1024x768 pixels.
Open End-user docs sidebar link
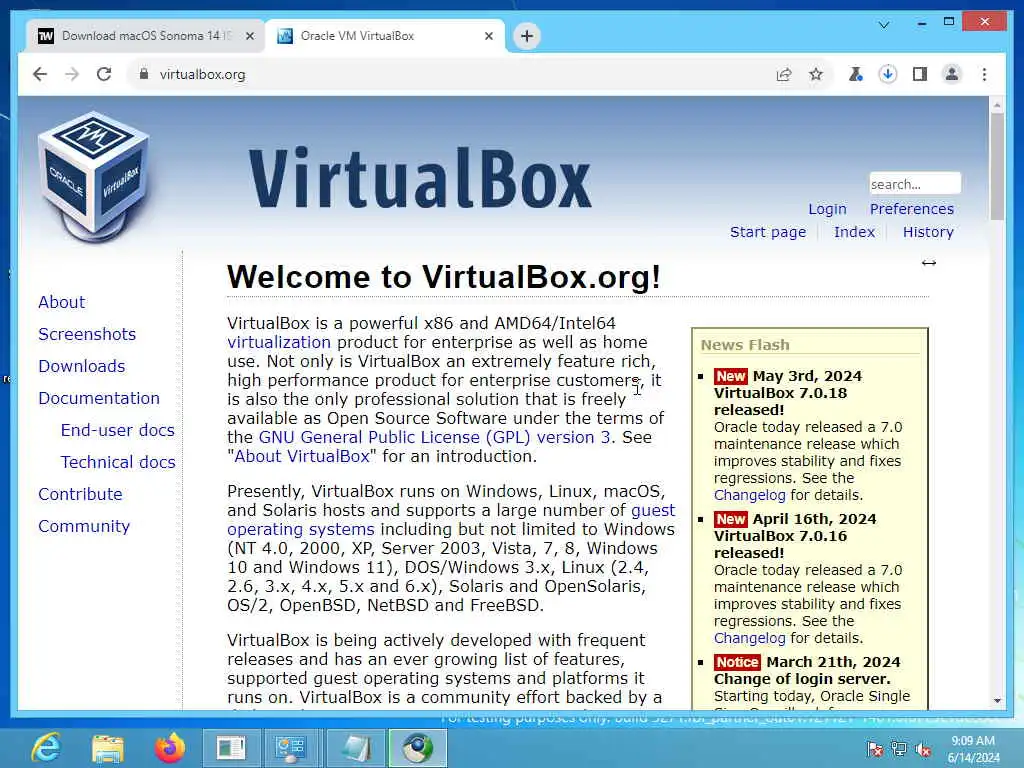(x=118, y=430)
